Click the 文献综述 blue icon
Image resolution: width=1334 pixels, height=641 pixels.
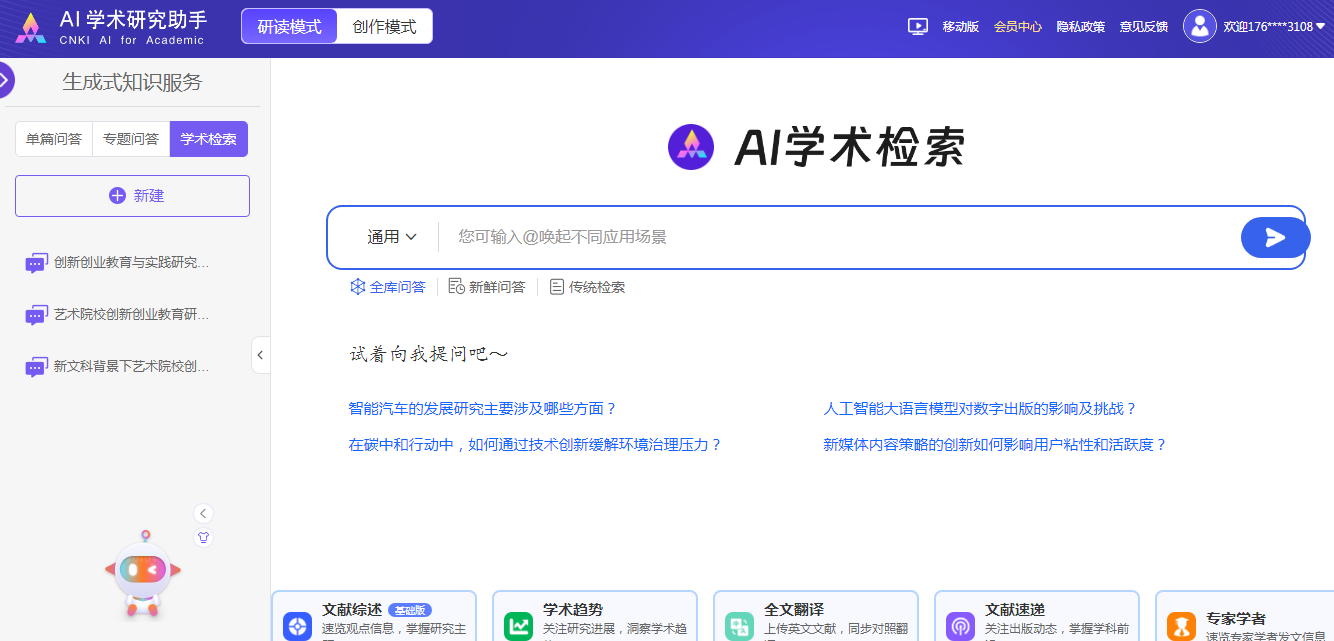[298, 627]
